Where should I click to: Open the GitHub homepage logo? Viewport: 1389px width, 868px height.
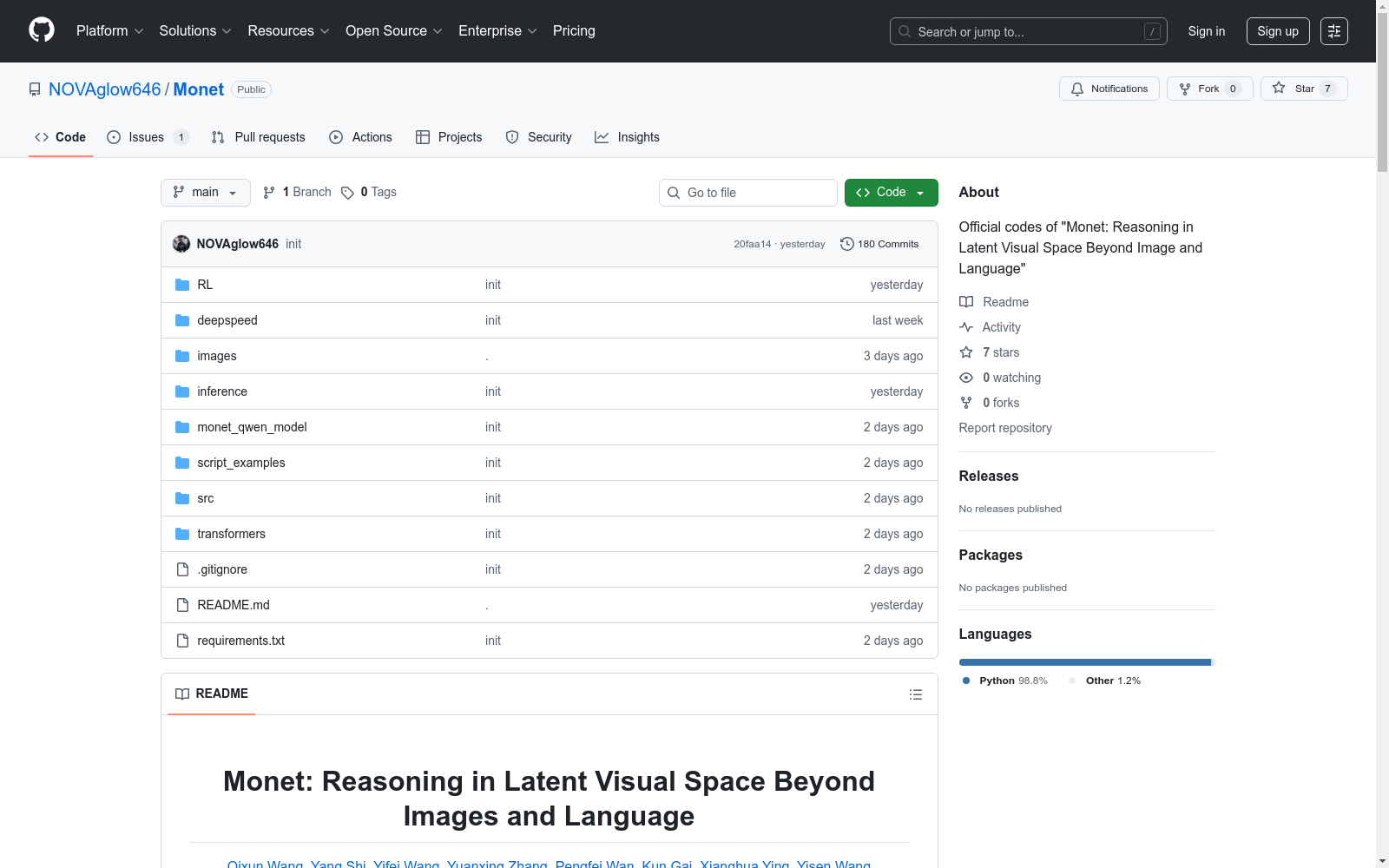tap(42, 30)
